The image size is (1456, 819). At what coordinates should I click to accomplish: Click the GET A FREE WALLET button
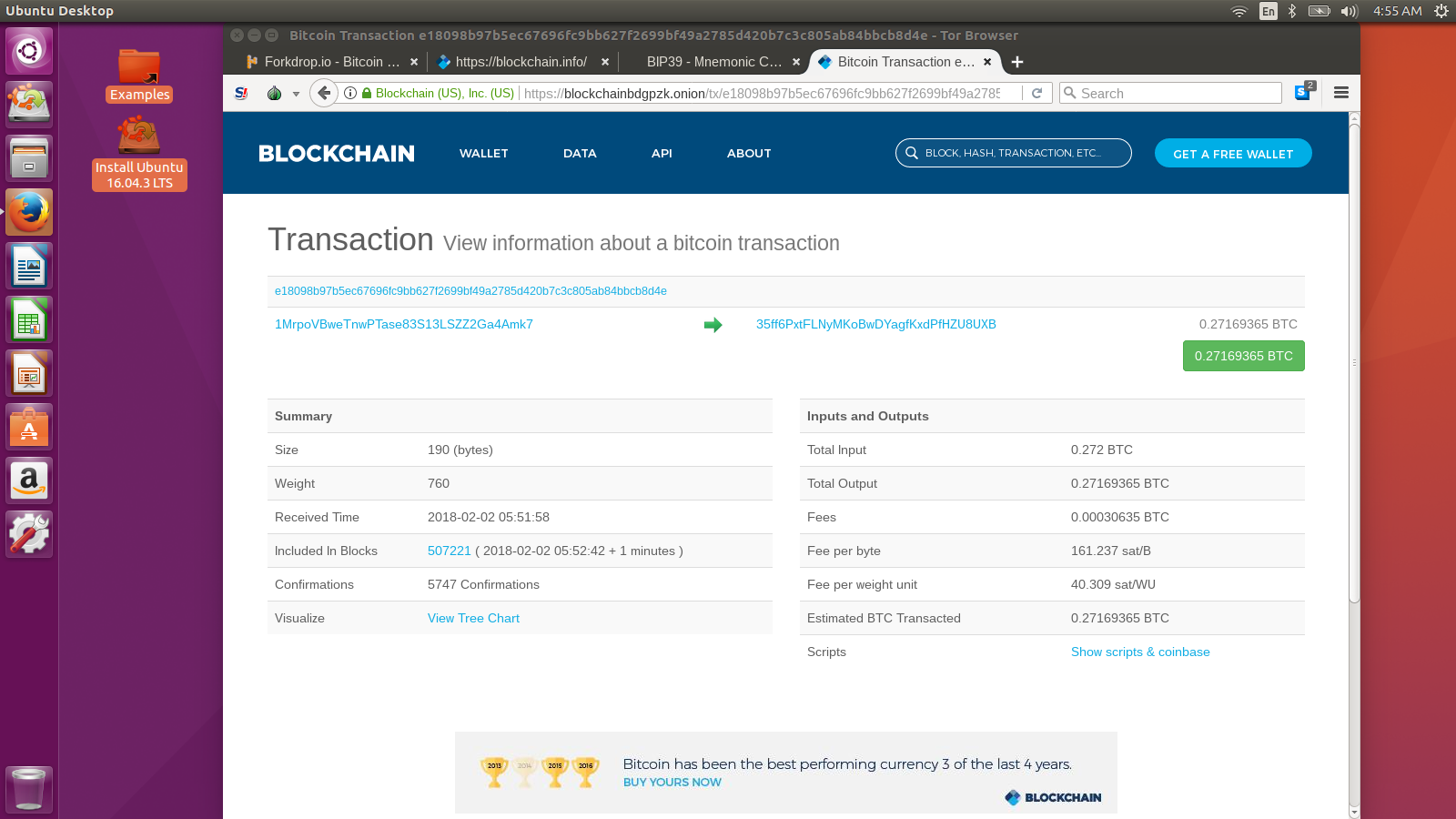coord(1233,153)
